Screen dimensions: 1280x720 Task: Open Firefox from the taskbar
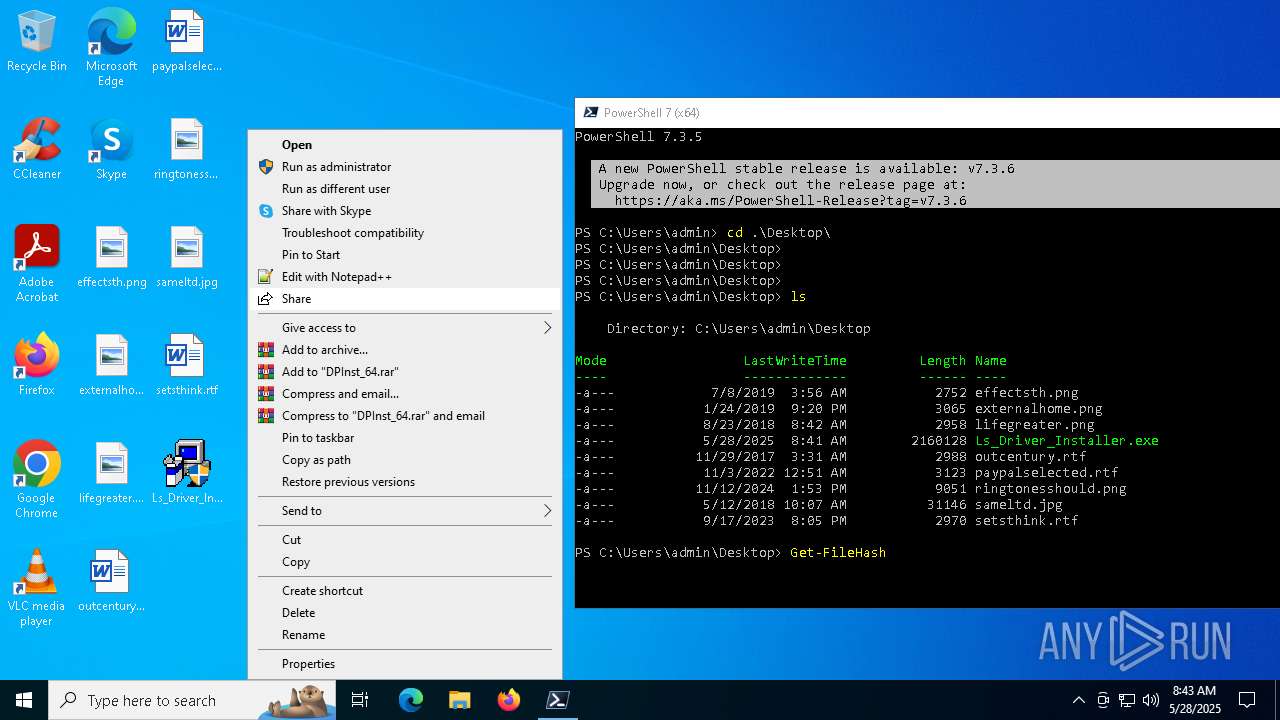[x=509, y=700]
